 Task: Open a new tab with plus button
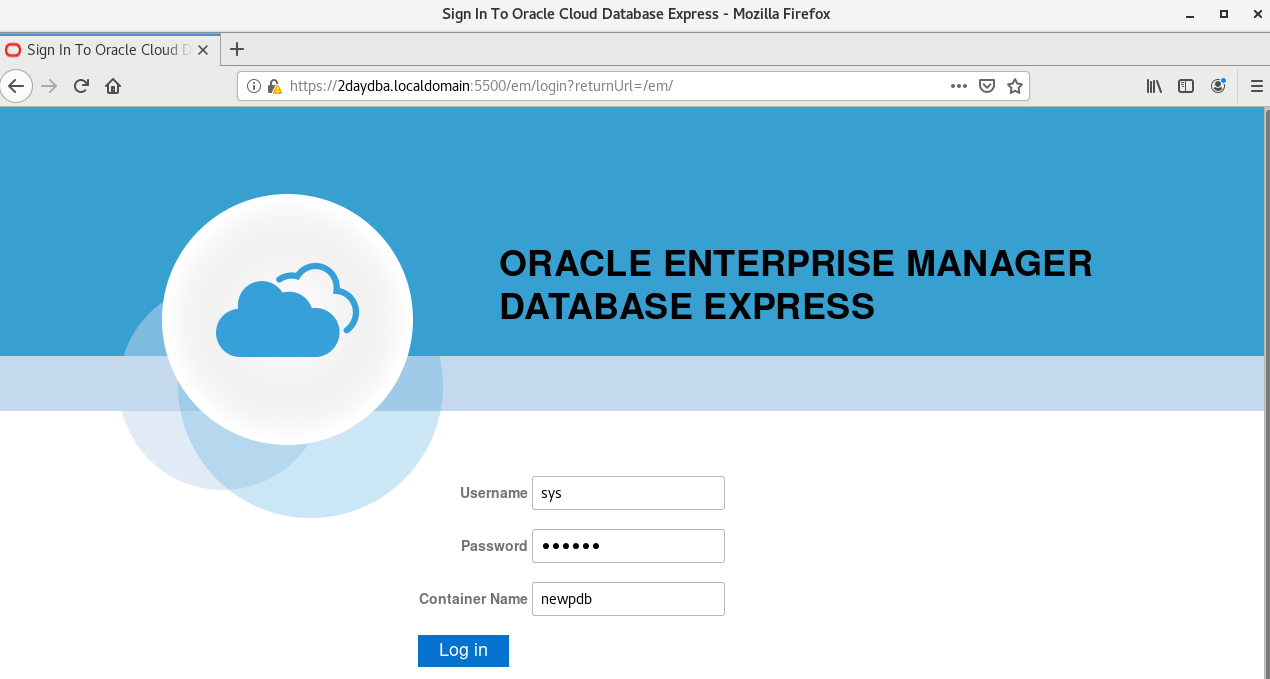[x=237, y=49]
